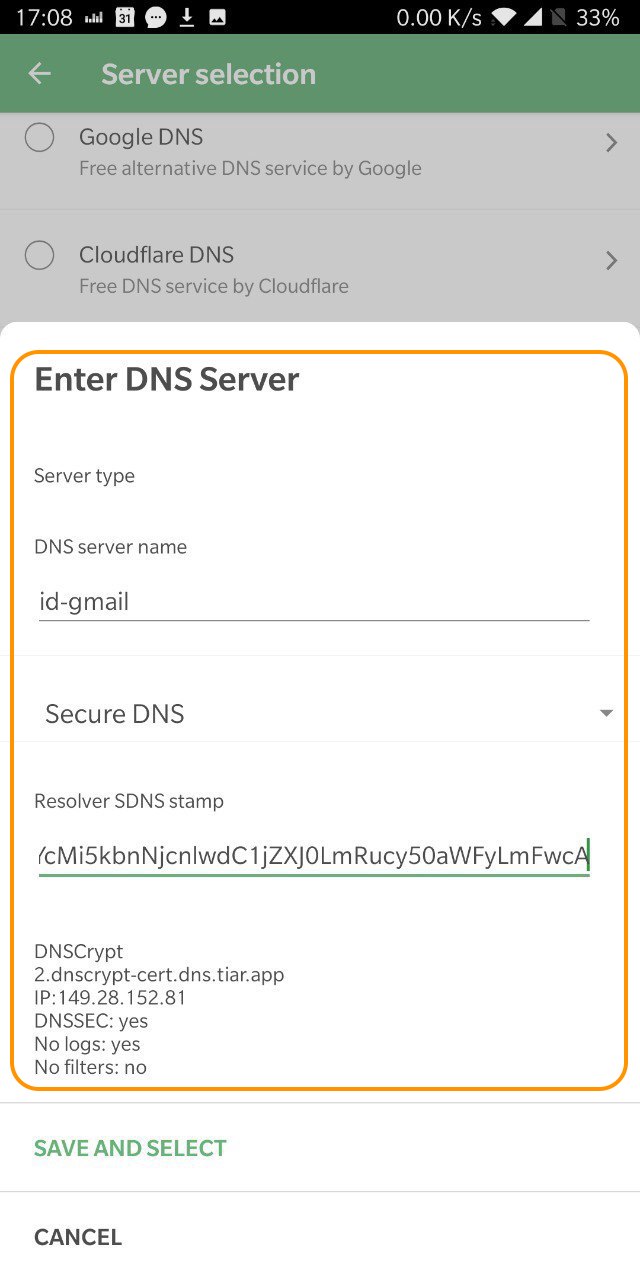This screenshot has width=640, height=1280.
Task: Select the Cloudflare DNS radio button
Action: point(39,255)
